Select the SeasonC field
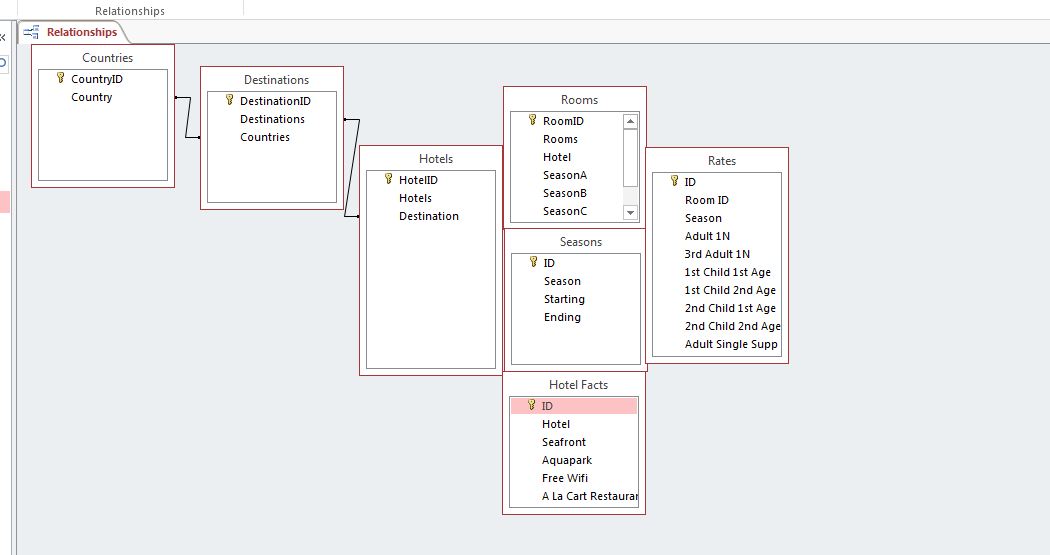Viewport: 1050px width, 555px height. point(567,212)
